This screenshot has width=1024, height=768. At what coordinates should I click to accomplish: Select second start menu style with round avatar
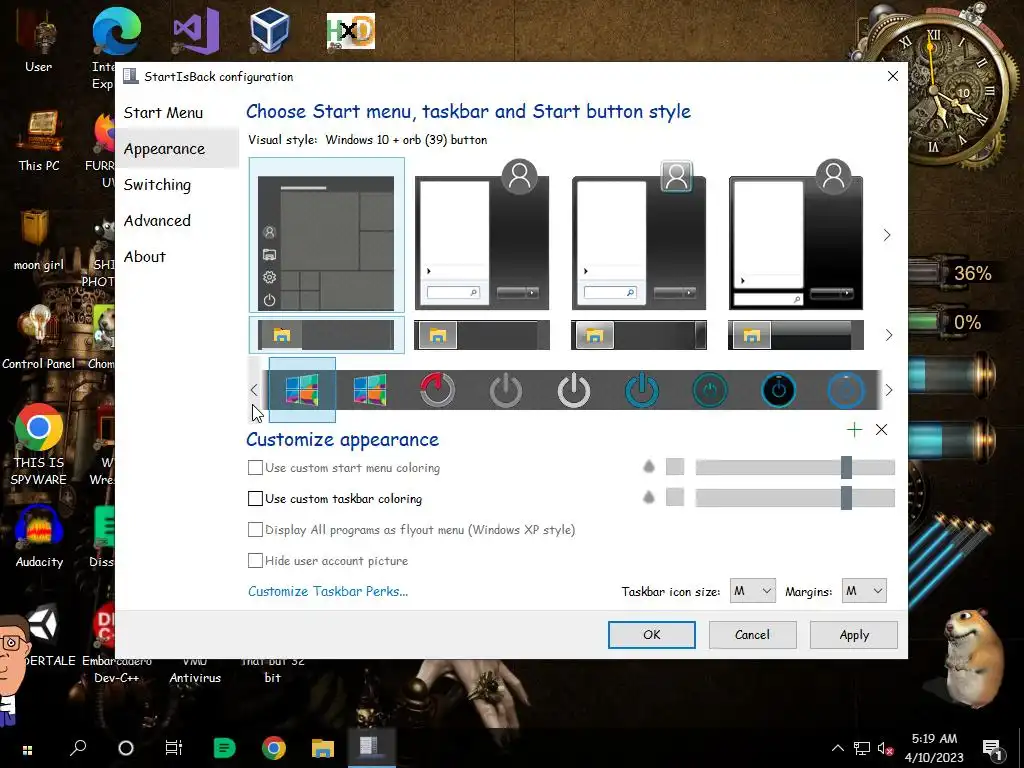482,235
